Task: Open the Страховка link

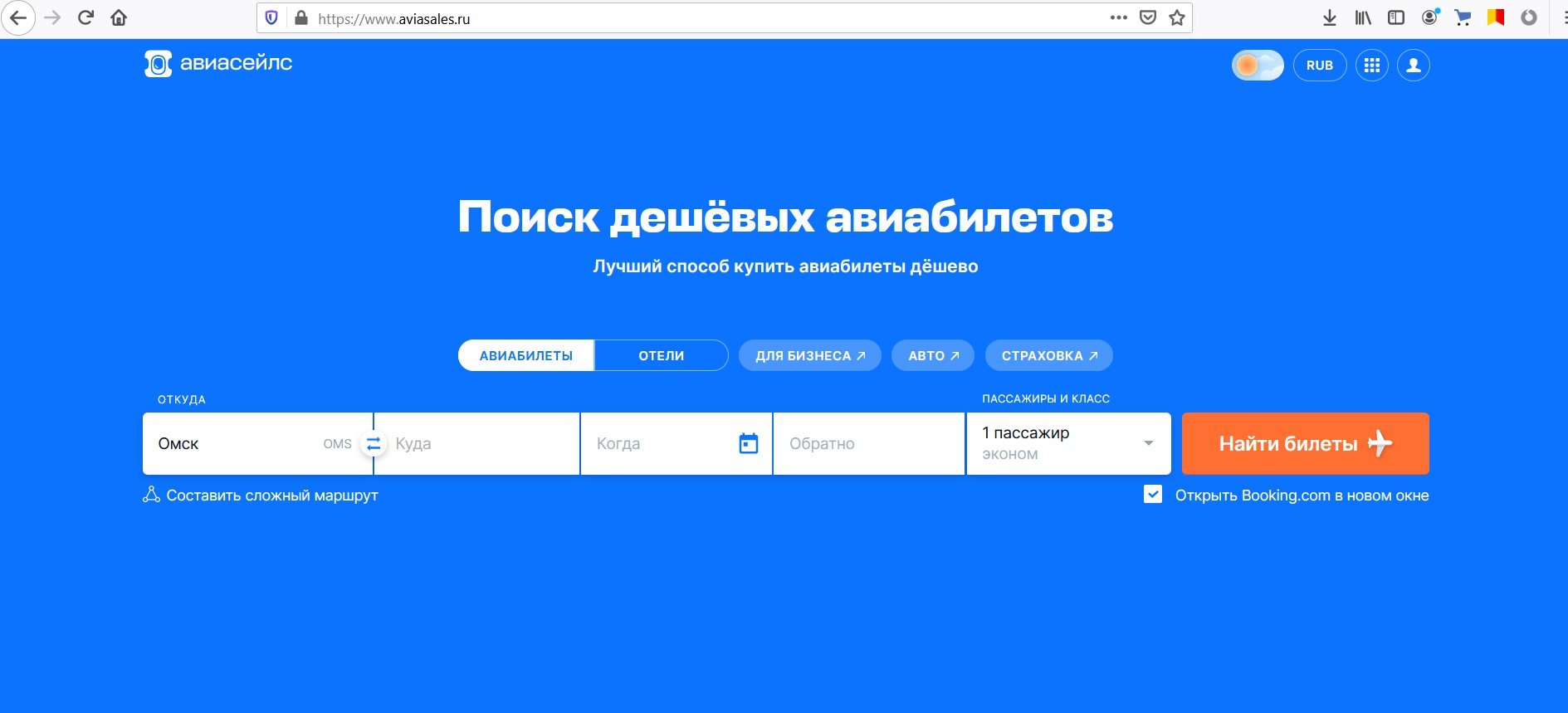Action: tap(1049, 355)
